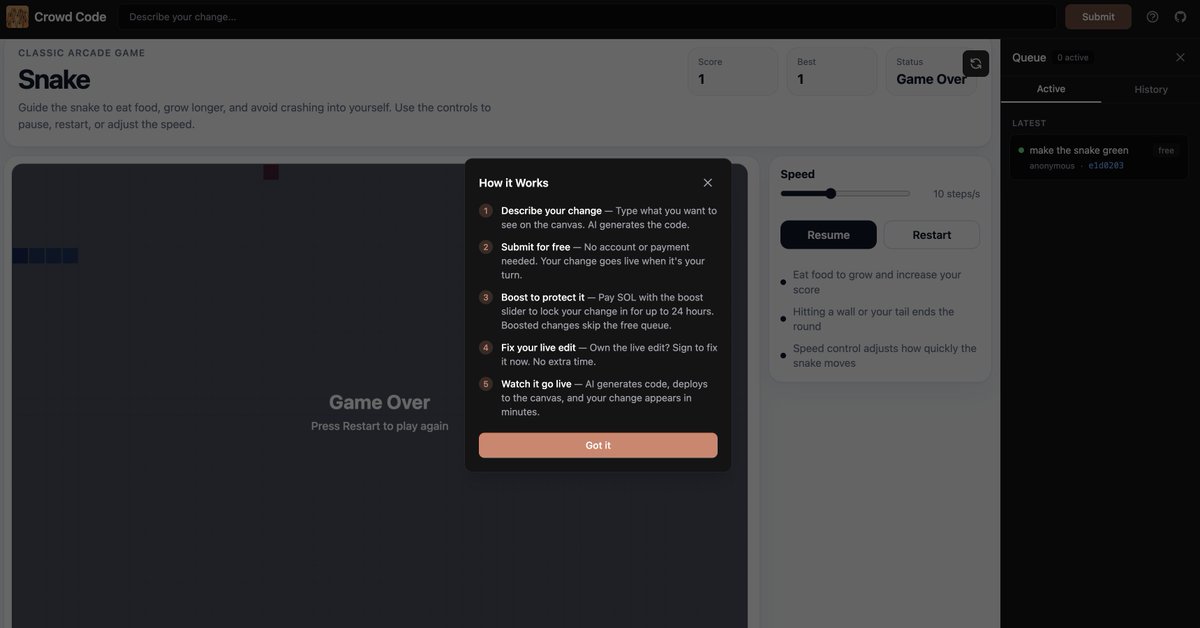Click the Submit button
1200x628 pixels.
[x=1098, y=17]
